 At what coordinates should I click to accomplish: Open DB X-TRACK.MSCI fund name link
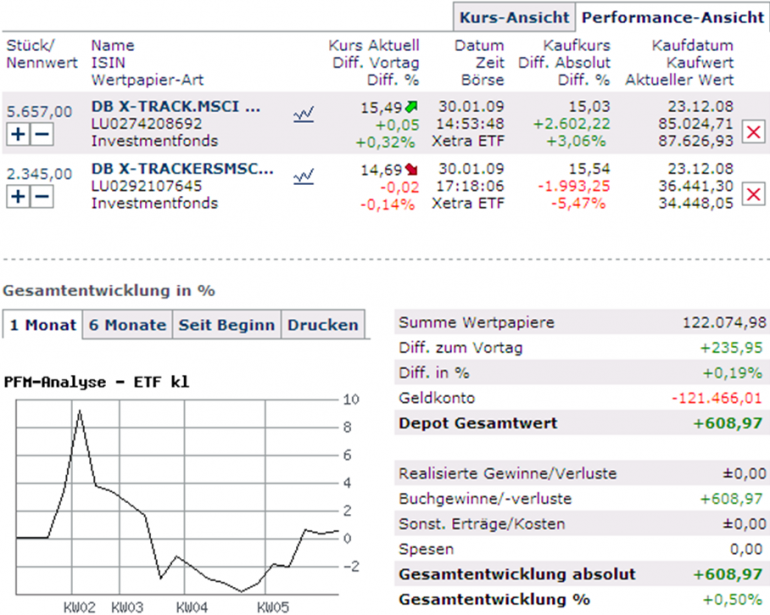(x=176, y=106)
